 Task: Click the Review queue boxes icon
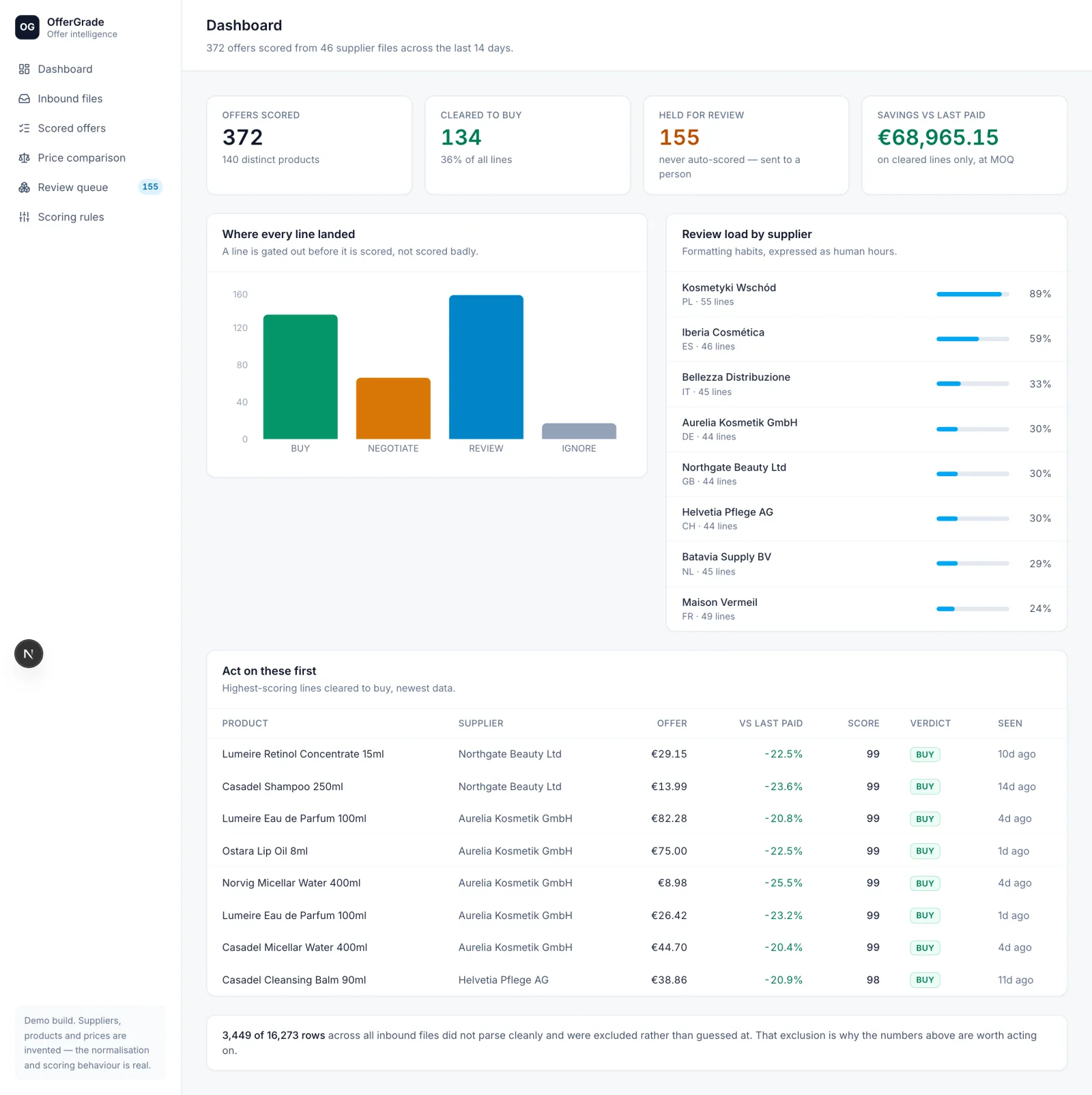[25, 188]
